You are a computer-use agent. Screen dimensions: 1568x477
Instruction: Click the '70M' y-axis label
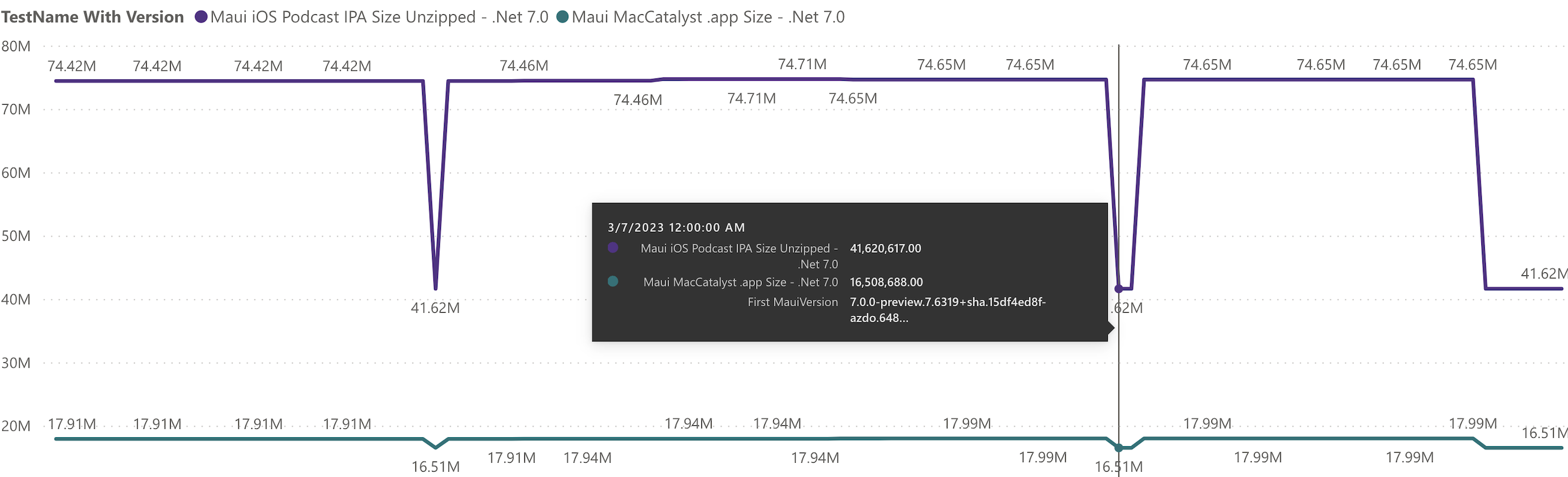click(16, 109)
